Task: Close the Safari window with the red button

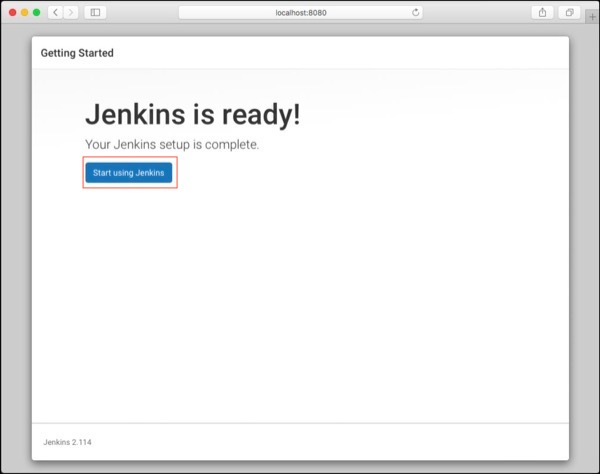Action: click(13, 13)
